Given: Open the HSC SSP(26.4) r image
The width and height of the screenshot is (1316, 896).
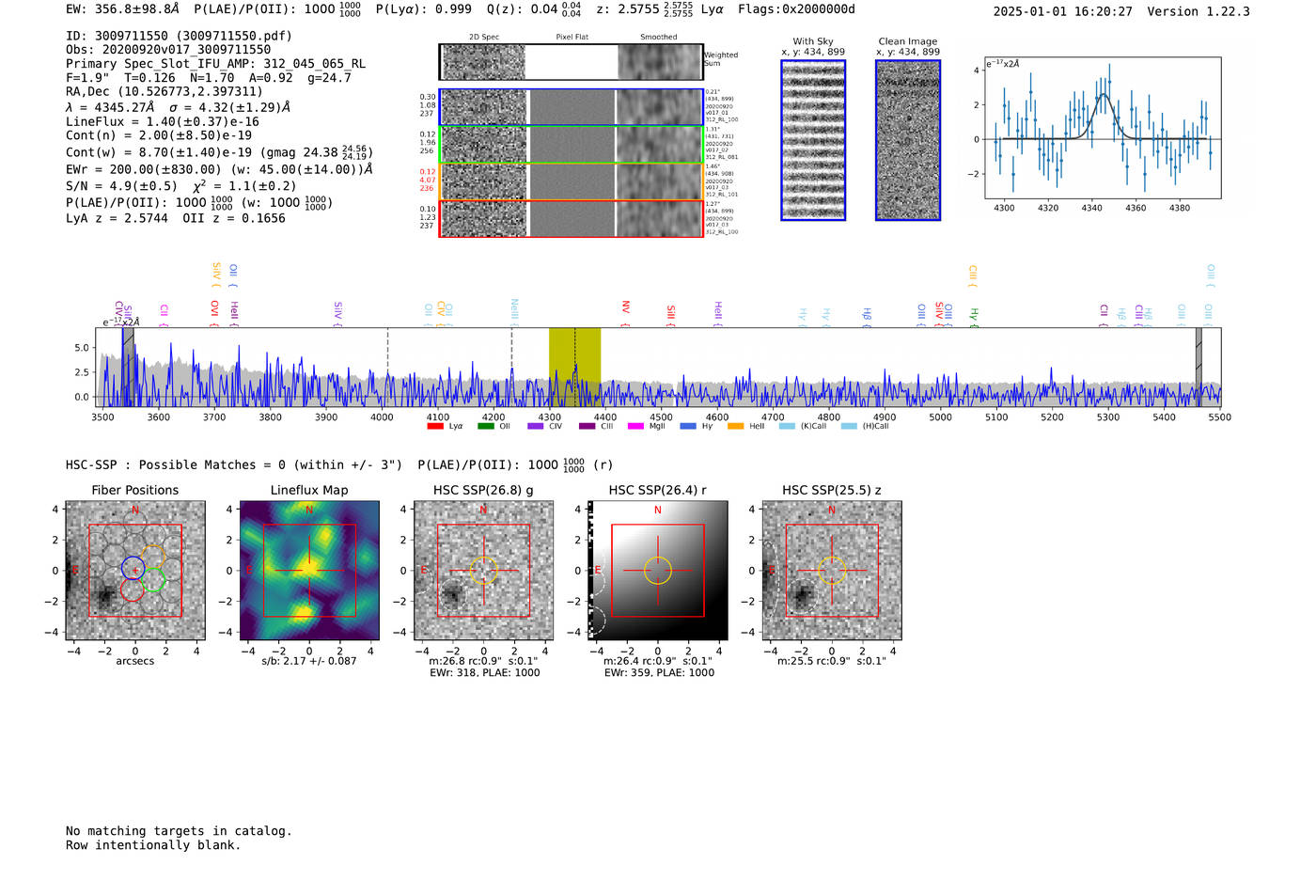Looking at the screenshot, I should (658, 571).
